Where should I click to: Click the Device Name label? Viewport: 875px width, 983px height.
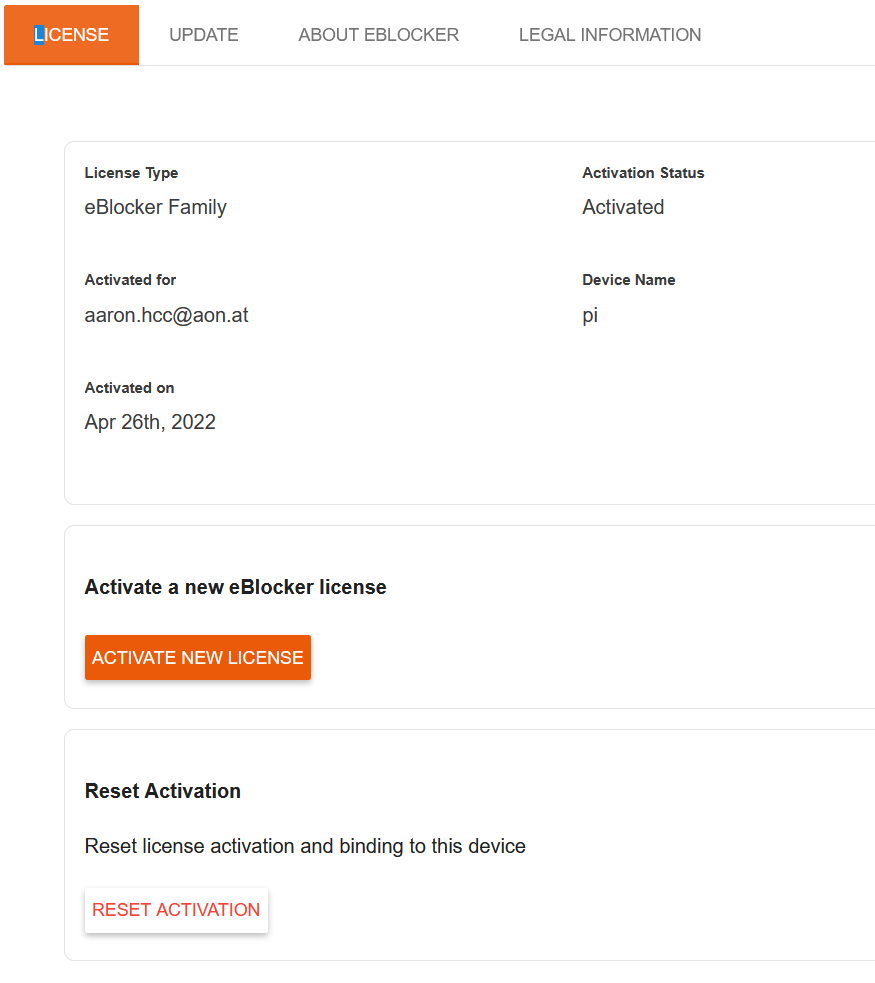point(629,280)
